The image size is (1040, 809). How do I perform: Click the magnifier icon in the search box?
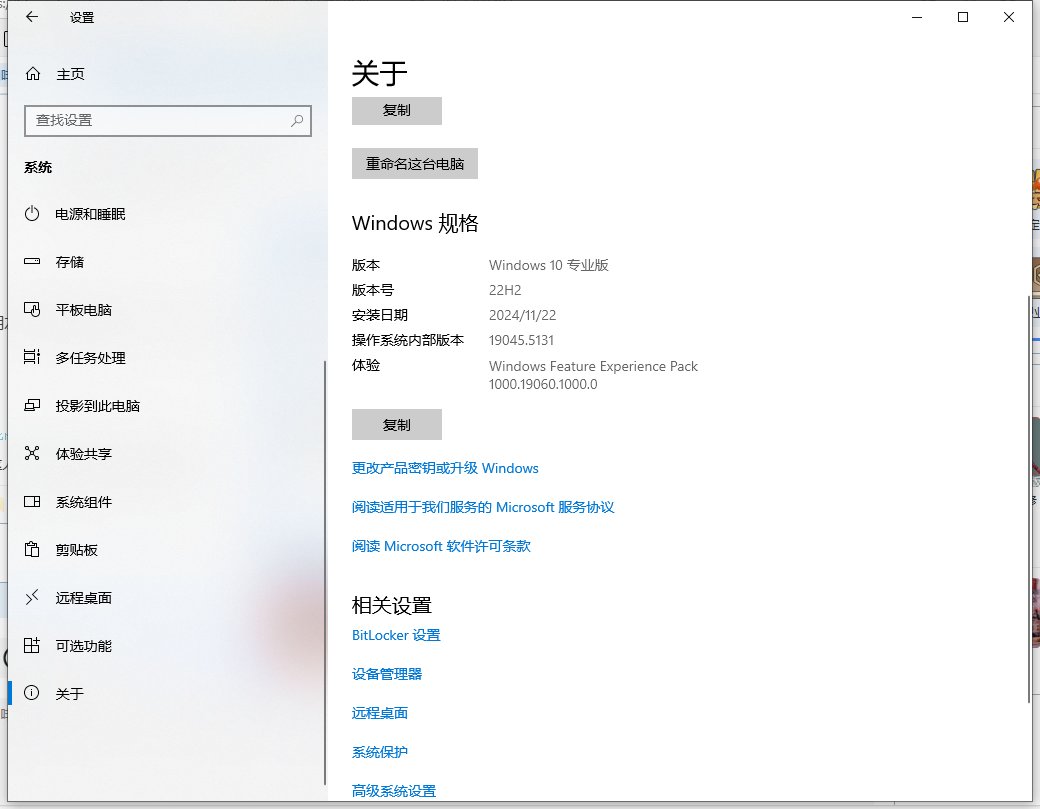click(x=297, y=120)
